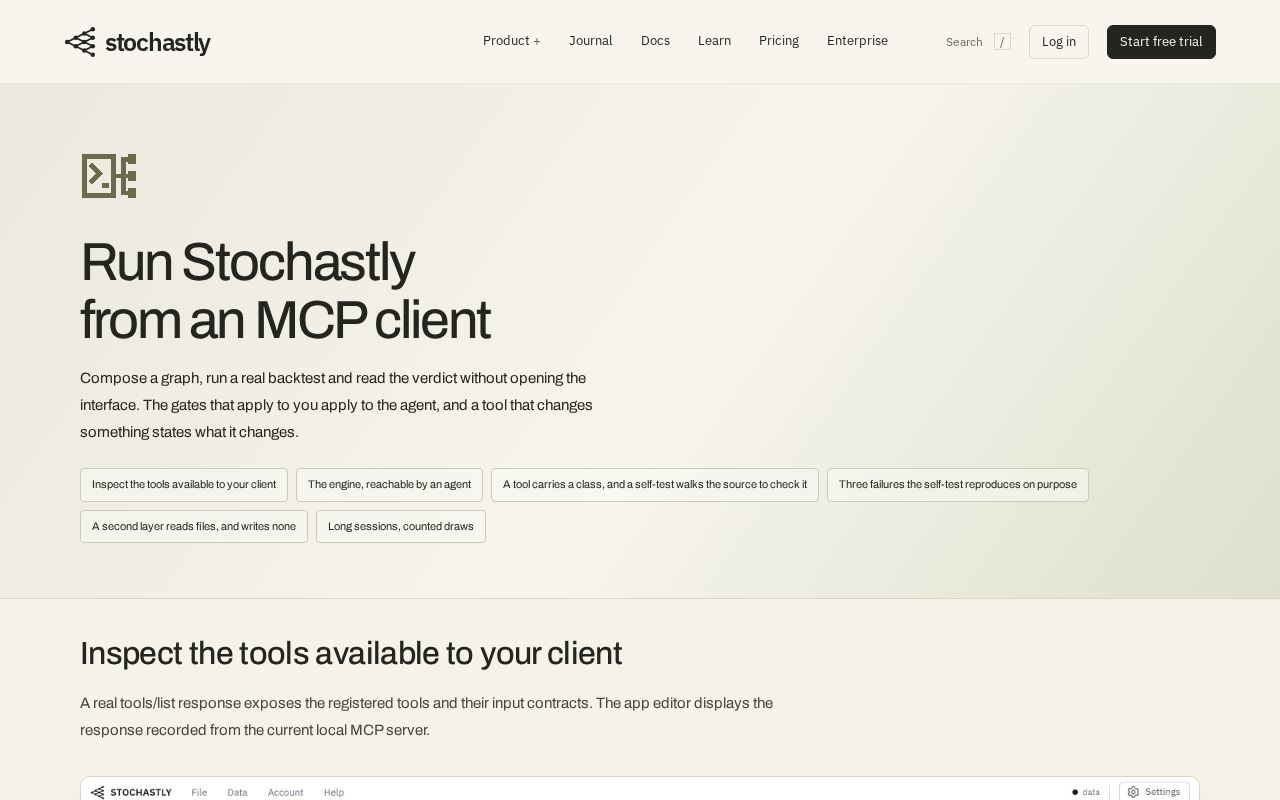
Task: Click the 'Inspect the tools available to your client' heading
Action: 351,653
